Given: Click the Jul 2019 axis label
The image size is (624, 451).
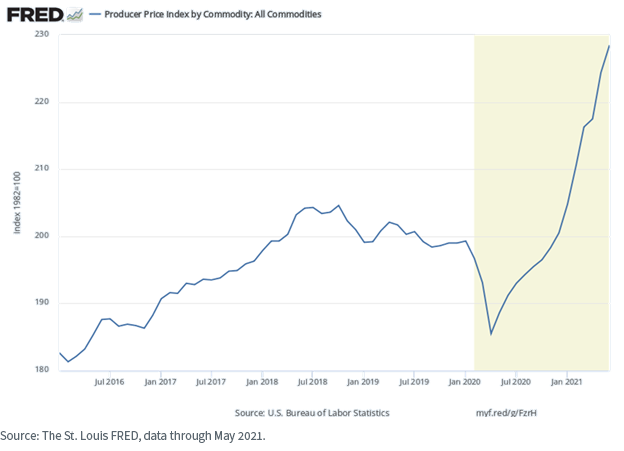Looking at the screenshot, I should tap(414, 382).
